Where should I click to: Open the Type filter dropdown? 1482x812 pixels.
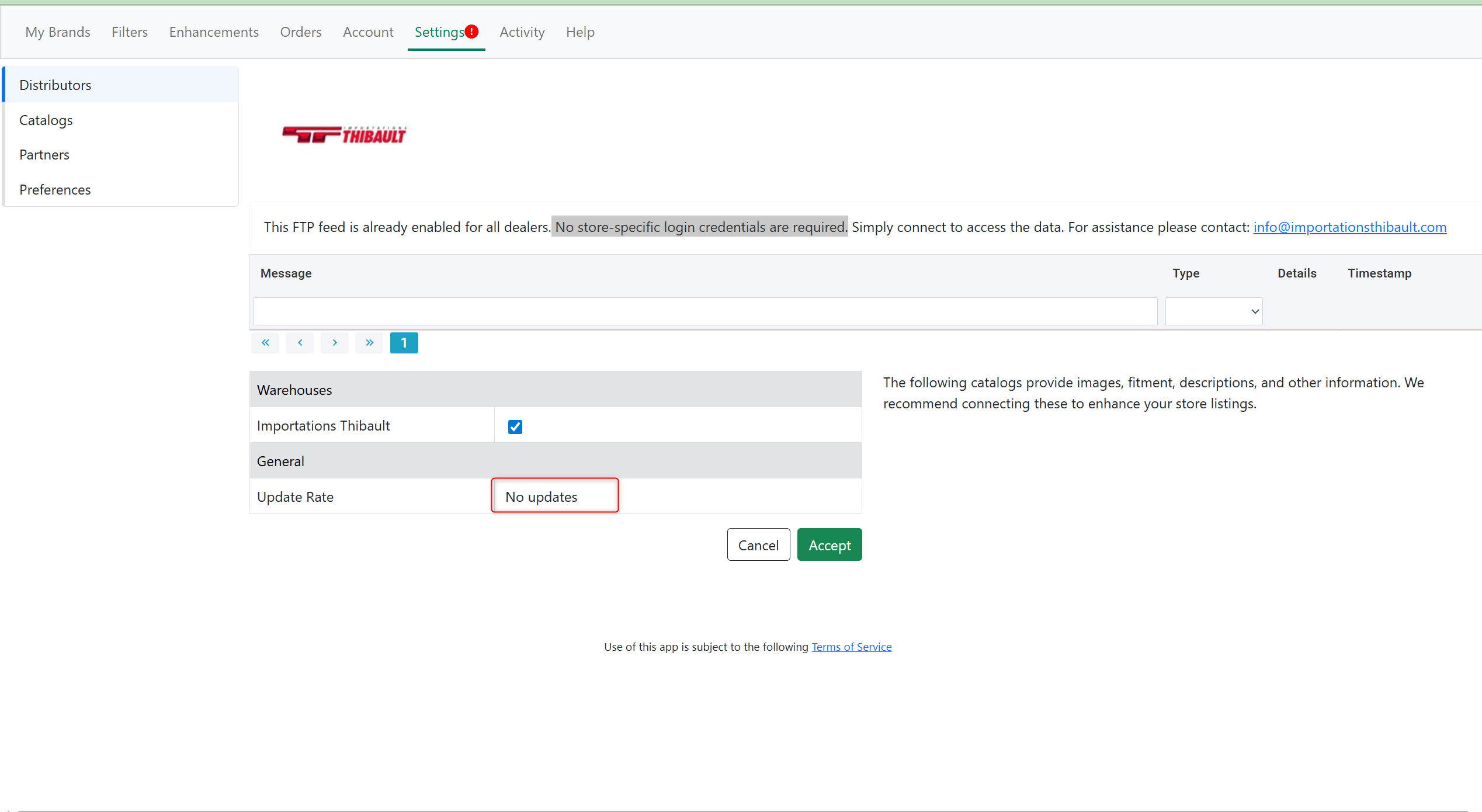[x=1213, y=311]
